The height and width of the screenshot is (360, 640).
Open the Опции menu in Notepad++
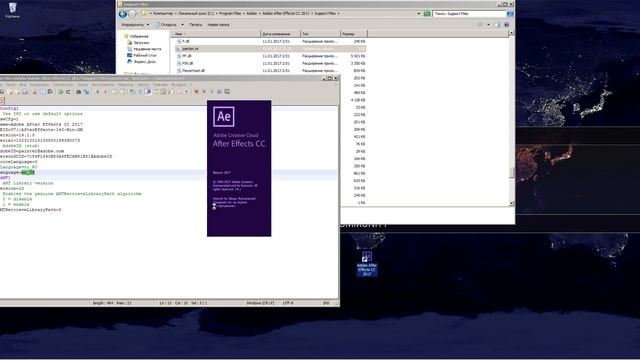point(82,85)
